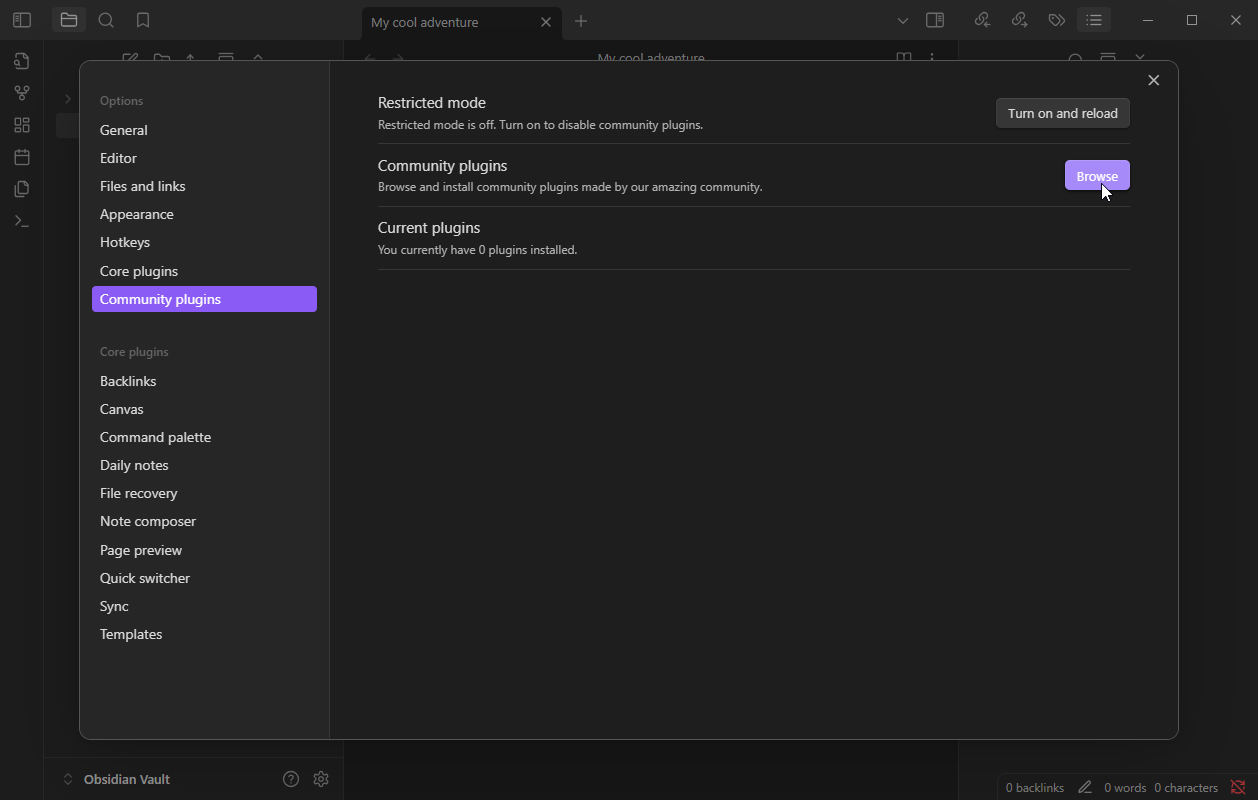Show outgoing links tab icon
This screenshot has height=800, width=1258.
coord(1019,20)
